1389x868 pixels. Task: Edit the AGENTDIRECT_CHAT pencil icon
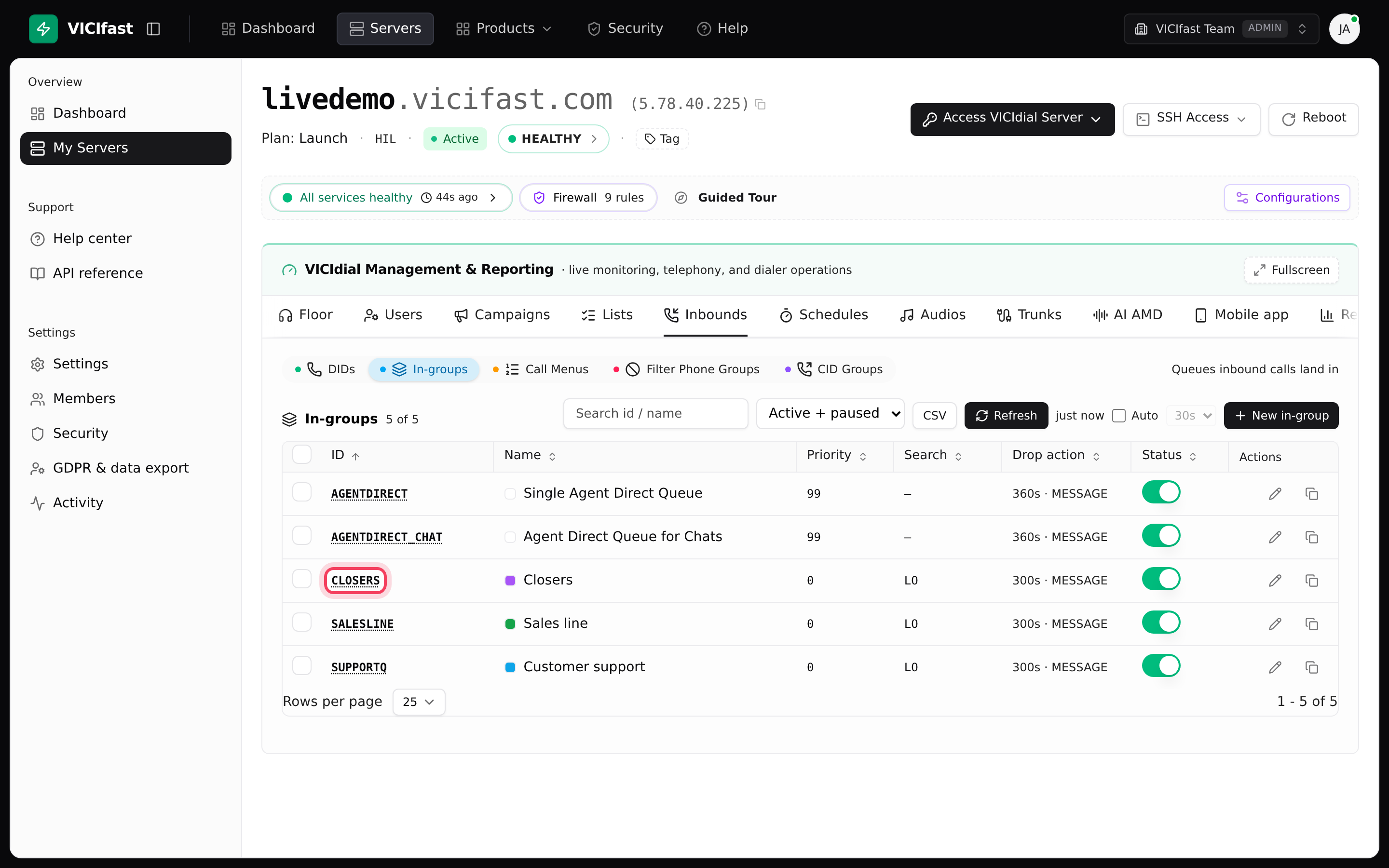(1275, 537)
